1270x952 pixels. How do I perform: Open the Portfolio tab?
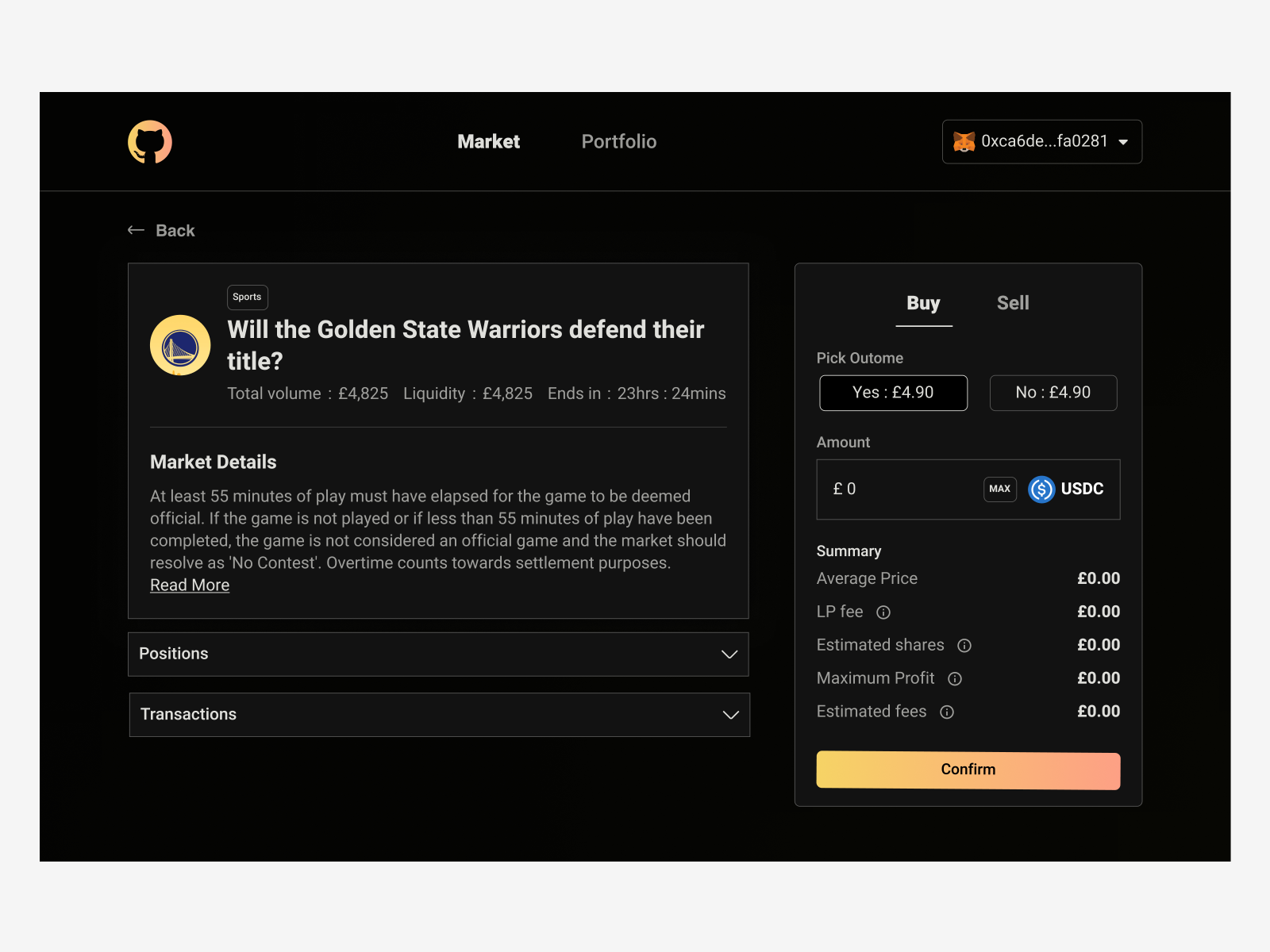pyautogui.click(x=618, y=141)
